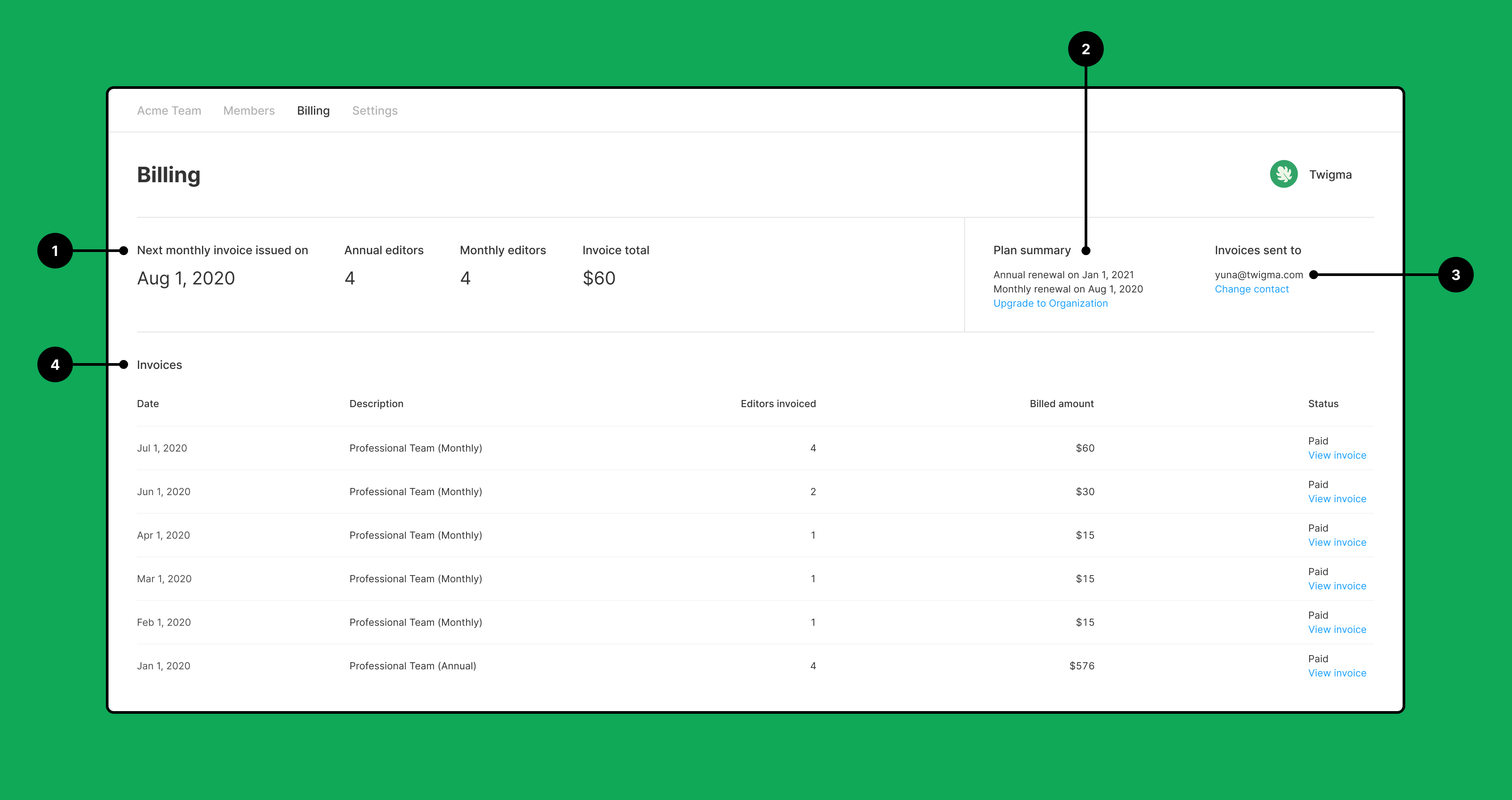Open the Settings tab
Screen dimensions: 1512x800
375,110
